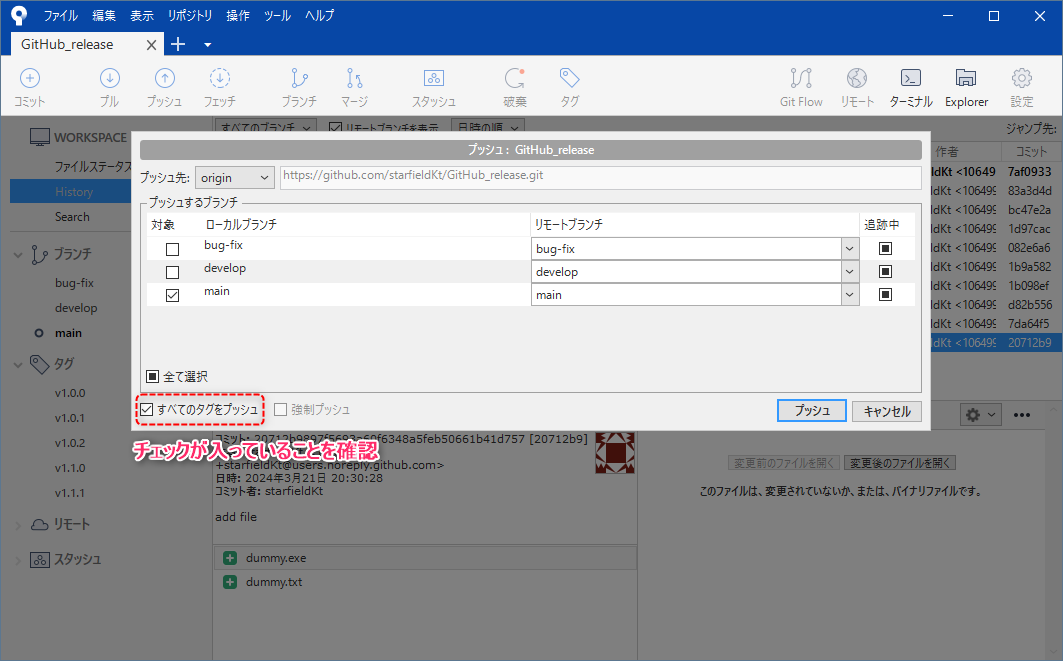Click the added-file icon beside dummy.txt
This screenshot has width=1063, height=661.
pyautogui.click(x=230, y=582)
